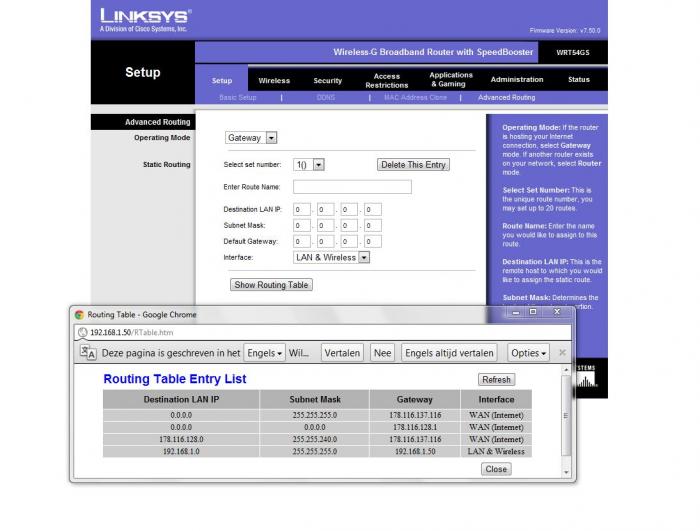The height and width of the screenshot is (531, 700).
Task: Maximize the Routing Table Chrome window
Action: [x=533, y=312]
